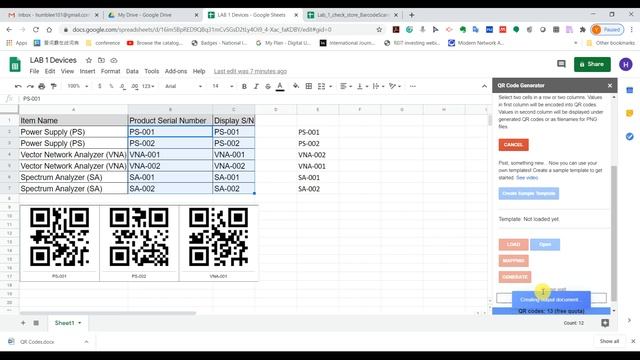Click the Explore icon at bottom right
The width and height of the screenshot is (640, 360).
point(605,323)
